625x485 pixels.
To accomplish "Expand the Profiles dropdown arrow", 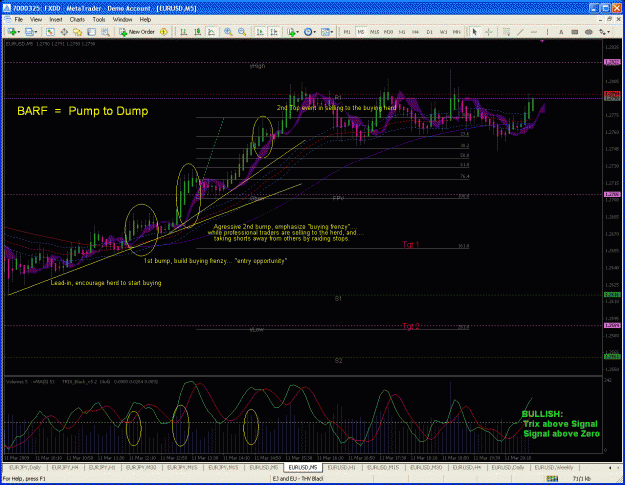I will click(x=36, y=32).
